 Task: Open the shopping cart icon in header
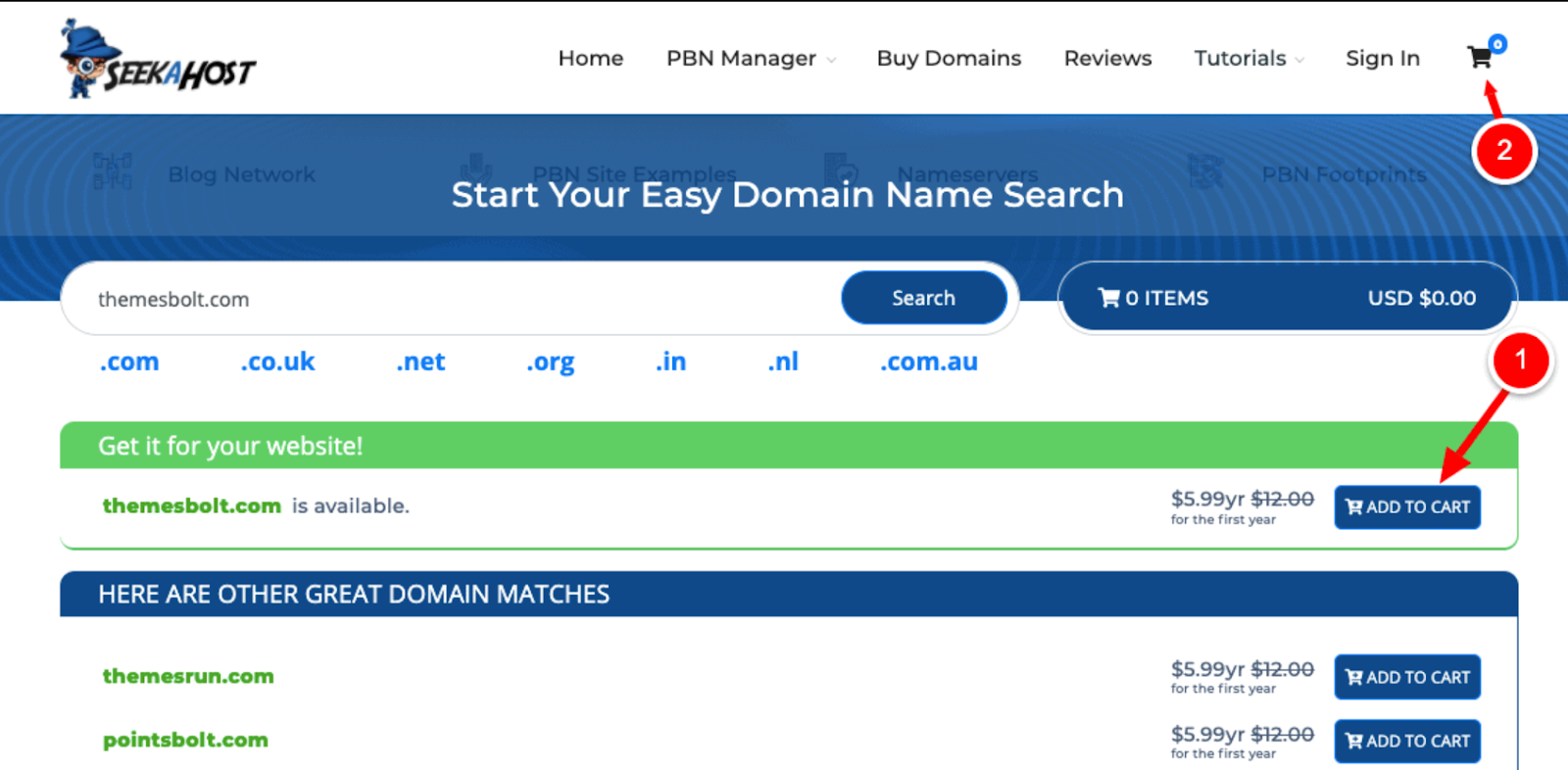[x=1479, y=58]
